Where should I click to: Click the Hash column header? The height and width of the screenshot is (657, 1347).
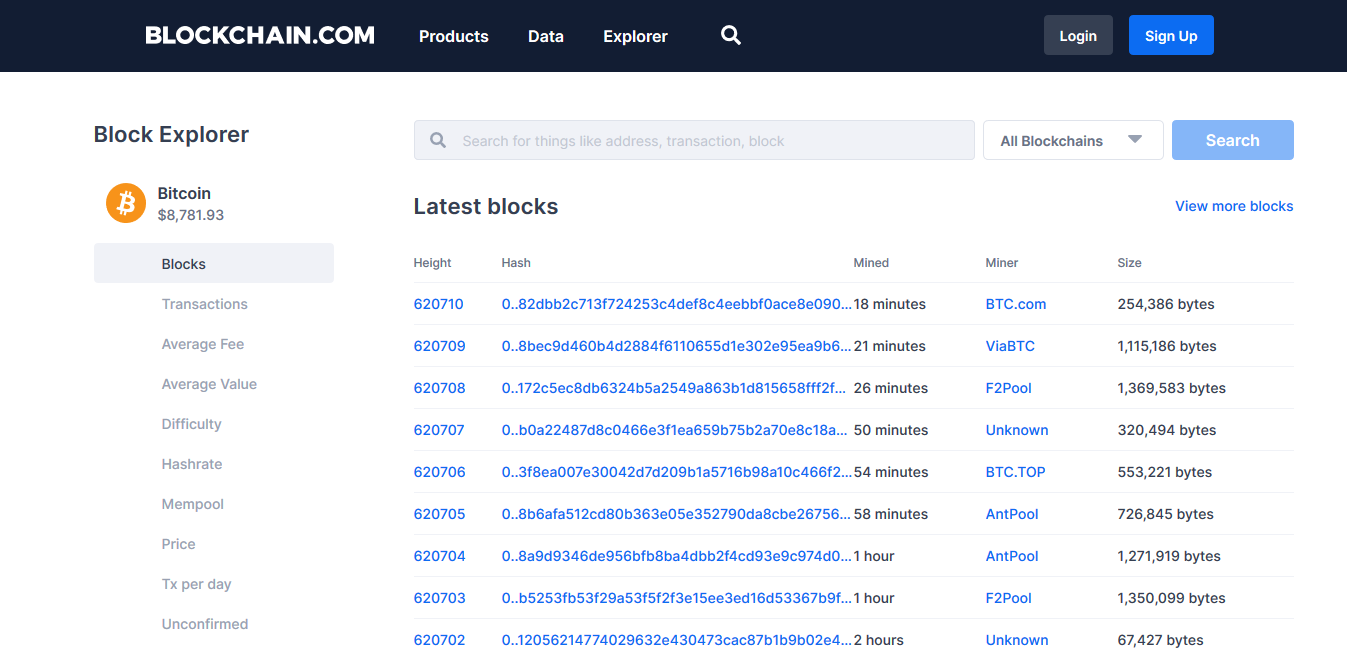pos(516,263)
